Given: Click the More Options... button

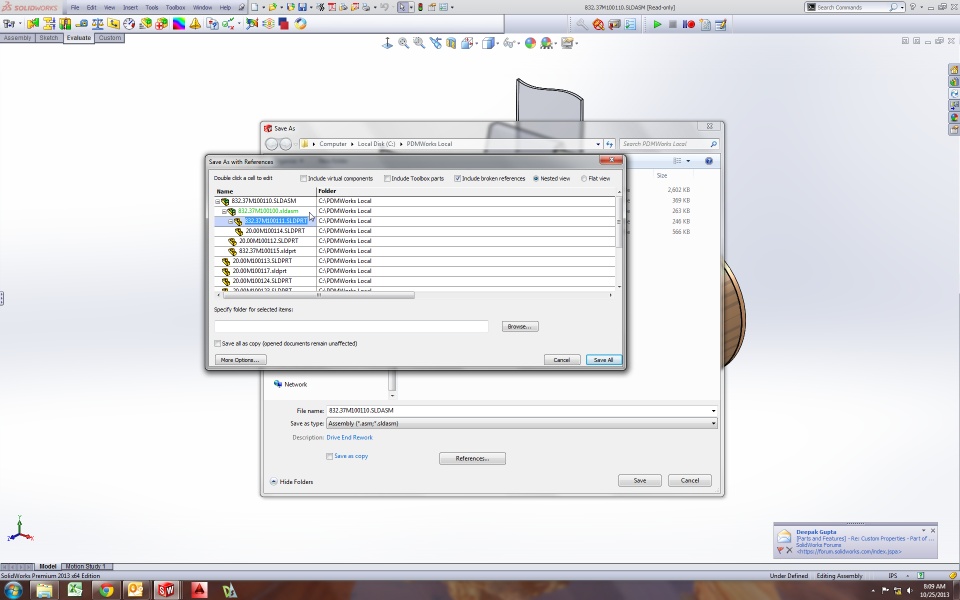Looking at the screenshot, I should pyautogui.click(x=240, y=360).
